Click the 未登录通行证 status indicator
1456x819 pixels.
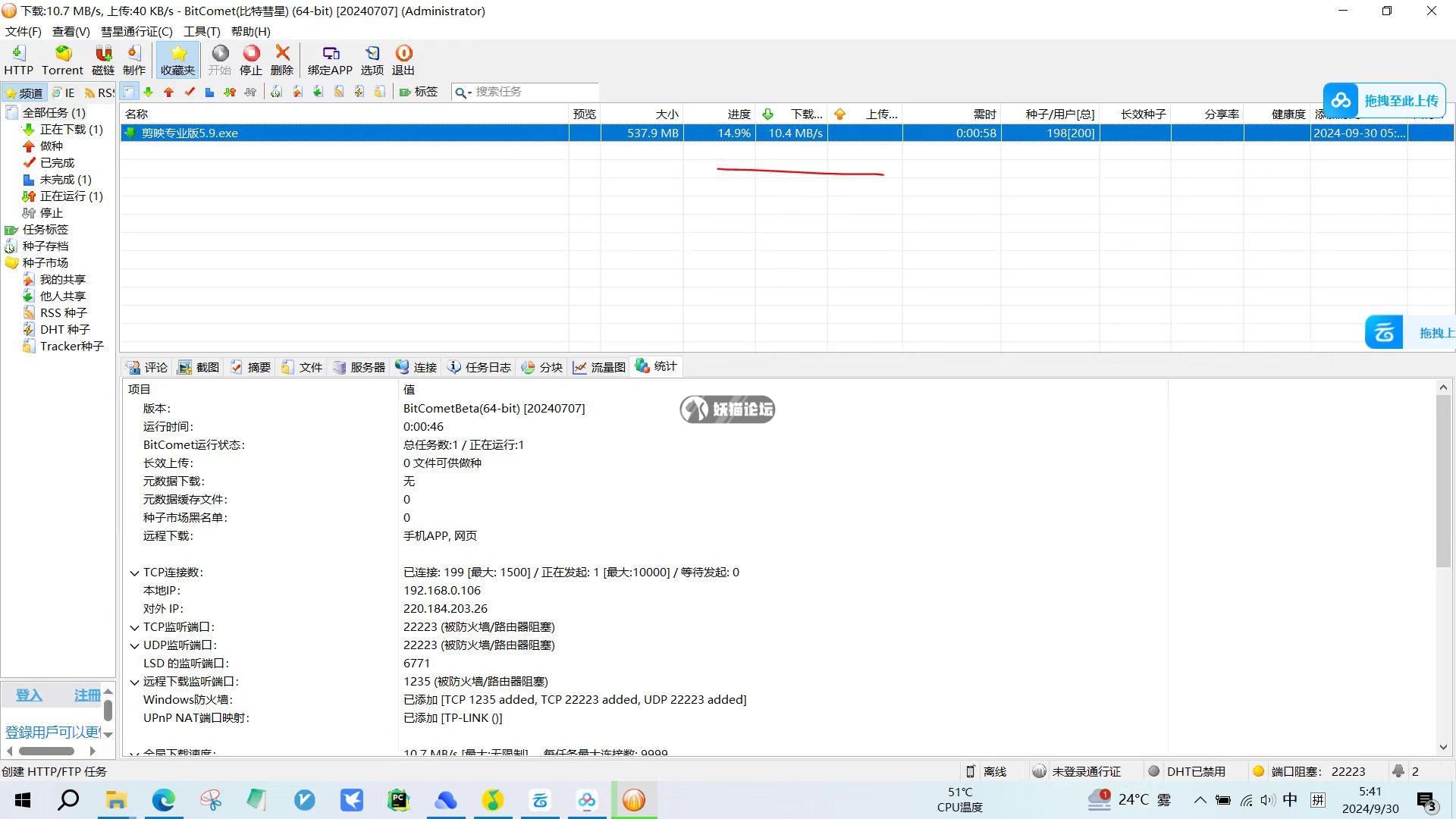[x=1077, y=771]
